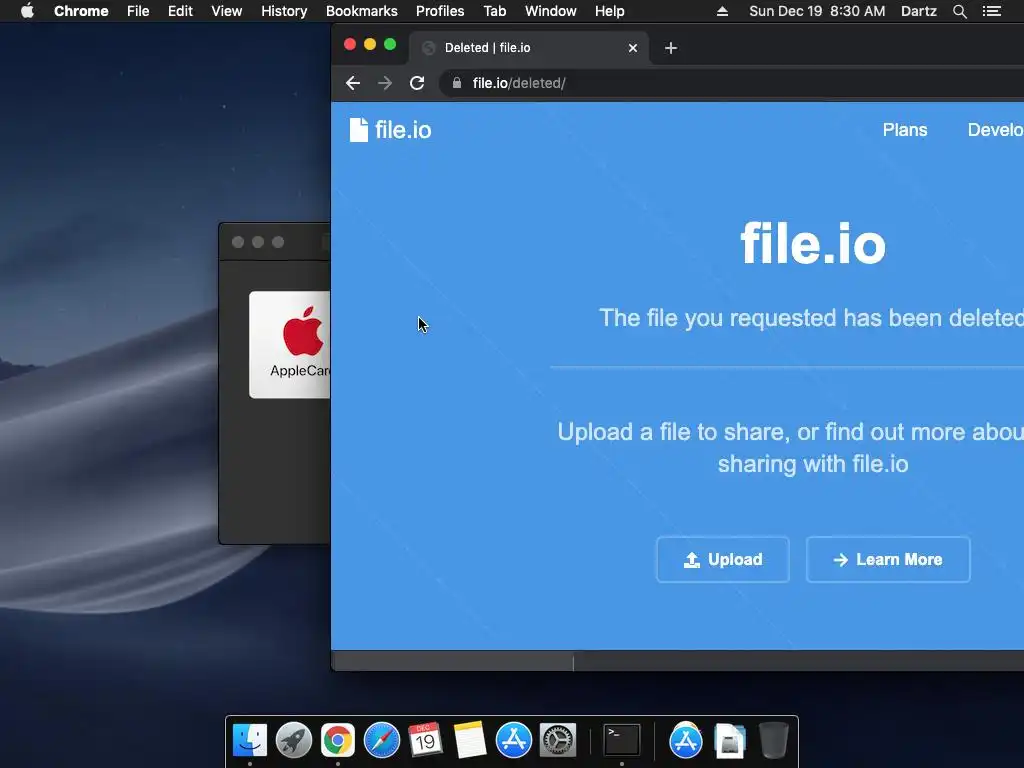The height and width of the screenshot is (768, 1024).
Task: Open Finder from the Dock
Action: [x=250, y=741]
